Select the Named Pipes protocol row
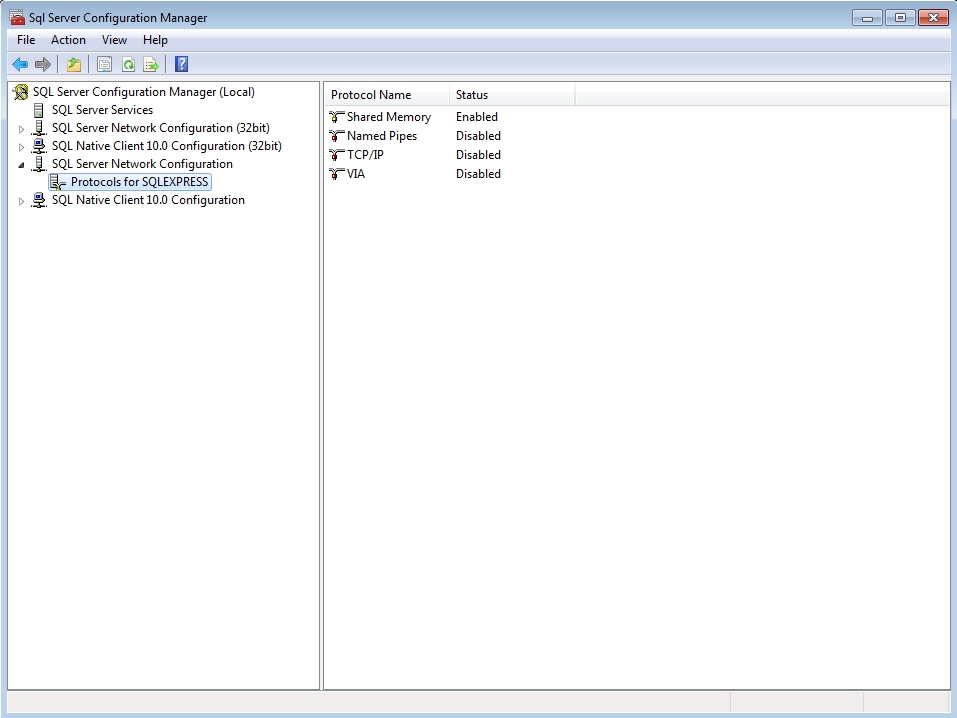The width and height of the screenshot is (957, 718). tap(381, 136)
